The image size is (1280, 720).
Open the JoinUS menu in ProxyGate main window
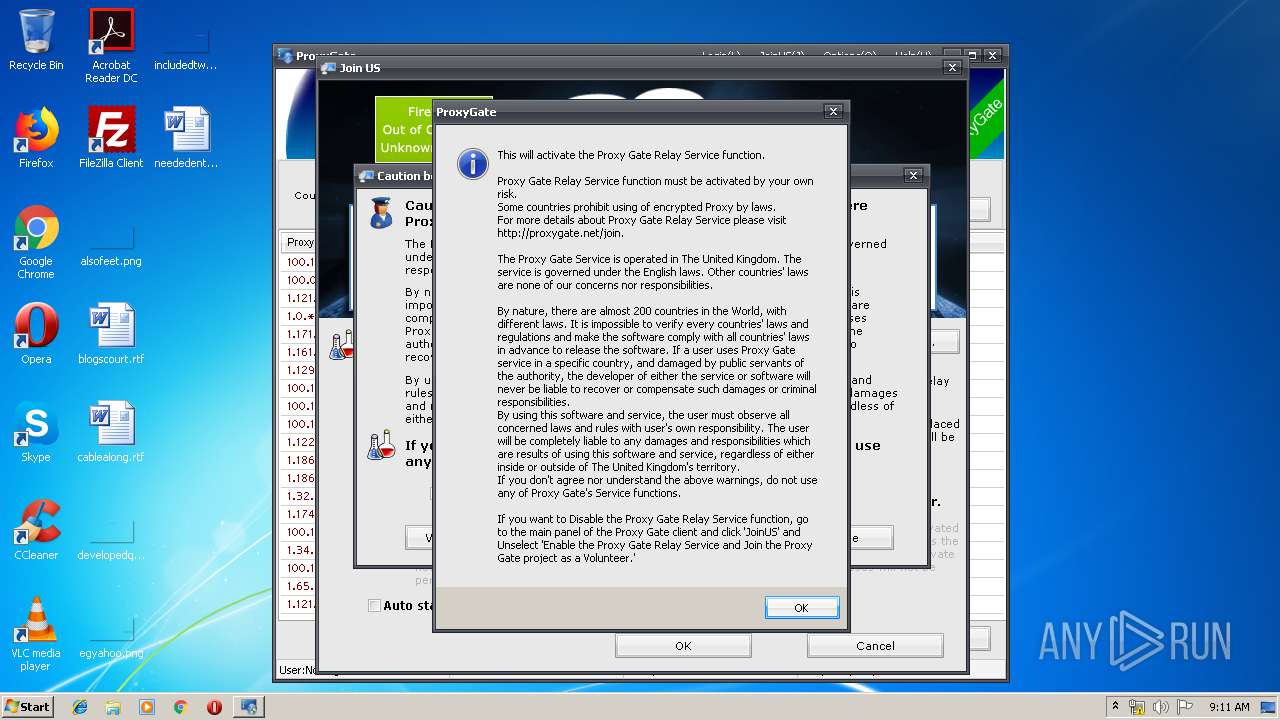coord(782,55)
